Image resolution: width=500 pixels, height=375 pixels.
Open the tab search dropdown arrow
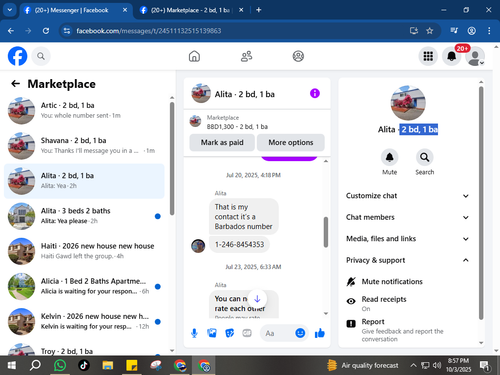10,10
